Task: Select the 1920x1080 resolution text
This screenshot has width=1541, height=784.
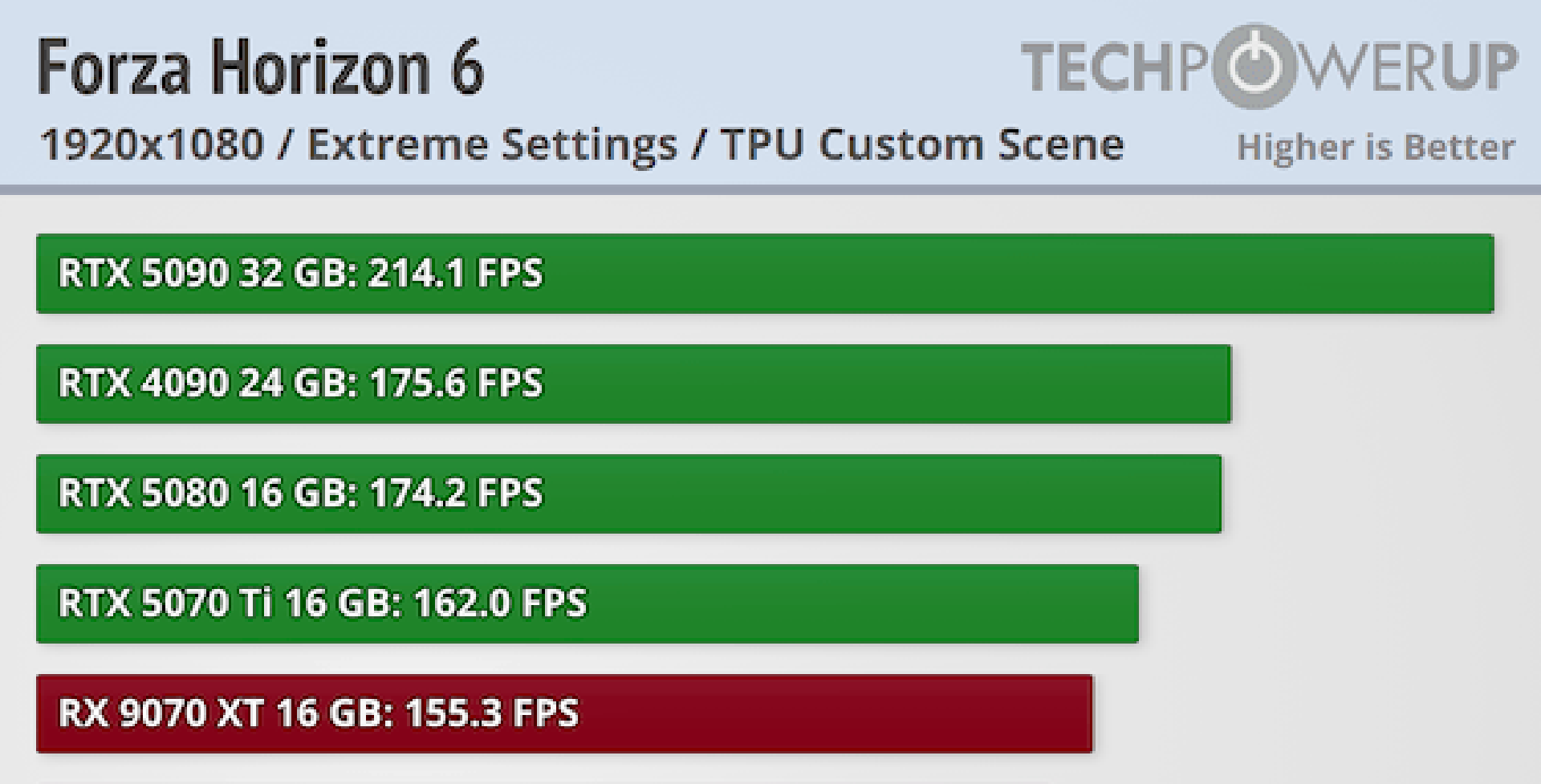Action: [x=152, y=145]
